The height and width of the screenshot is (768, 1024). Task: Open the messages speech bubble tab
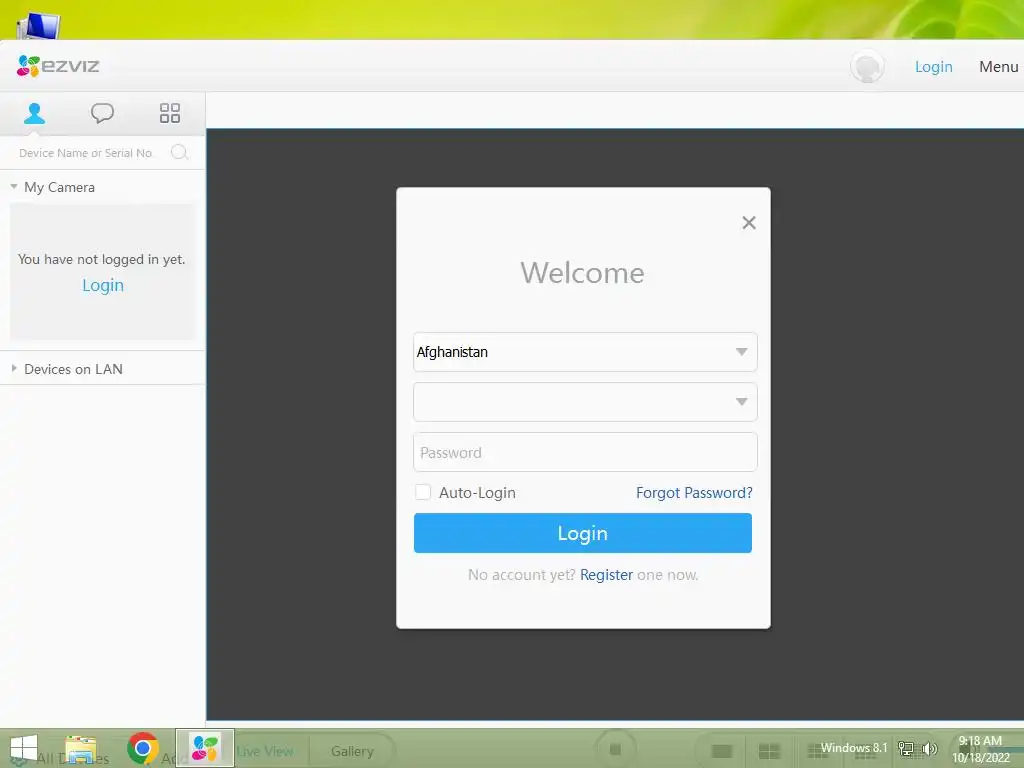click(x=102, y=113)
